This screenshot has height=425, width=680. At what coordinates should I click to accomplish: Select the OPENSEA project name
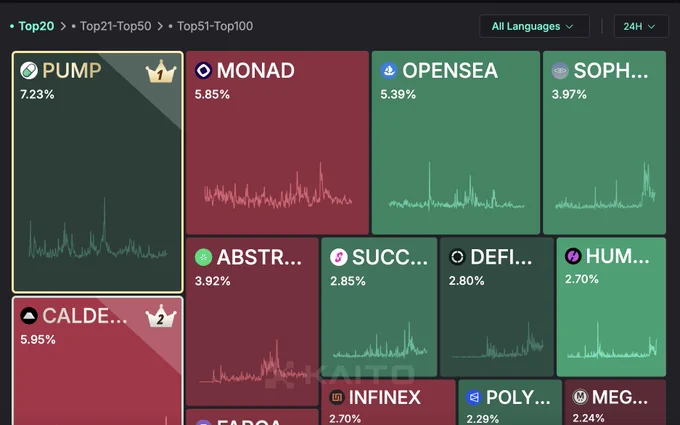click(x=450, y=70)
